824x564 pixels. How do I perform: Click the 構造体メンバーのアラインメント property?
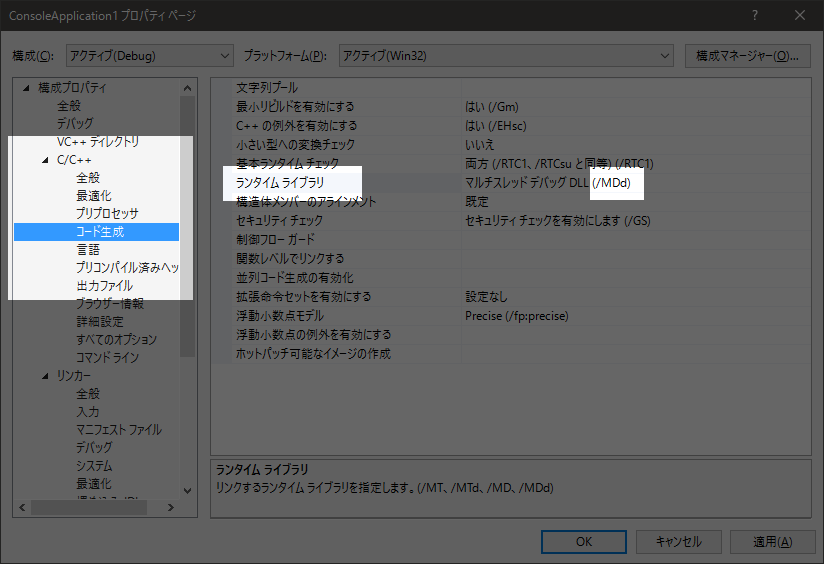(306, 201)
